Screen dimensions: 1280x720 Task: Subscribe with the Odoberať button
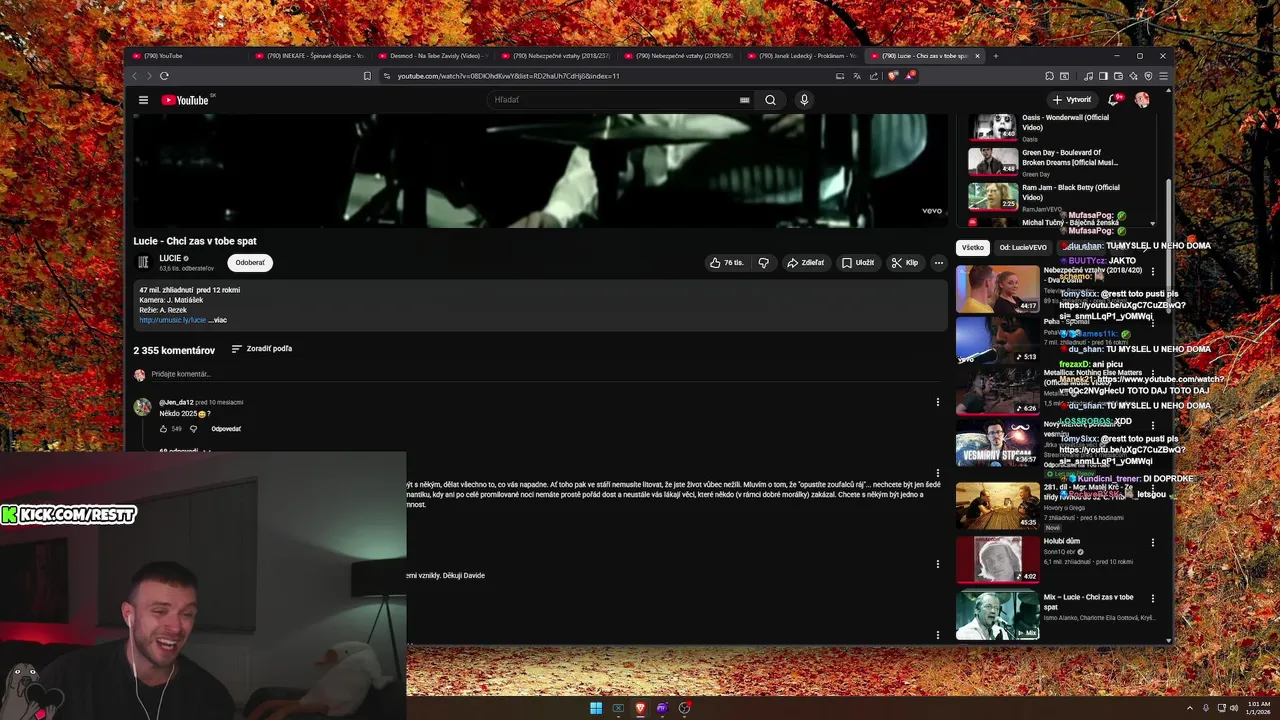pyautogui.click(x=250, y=263)
